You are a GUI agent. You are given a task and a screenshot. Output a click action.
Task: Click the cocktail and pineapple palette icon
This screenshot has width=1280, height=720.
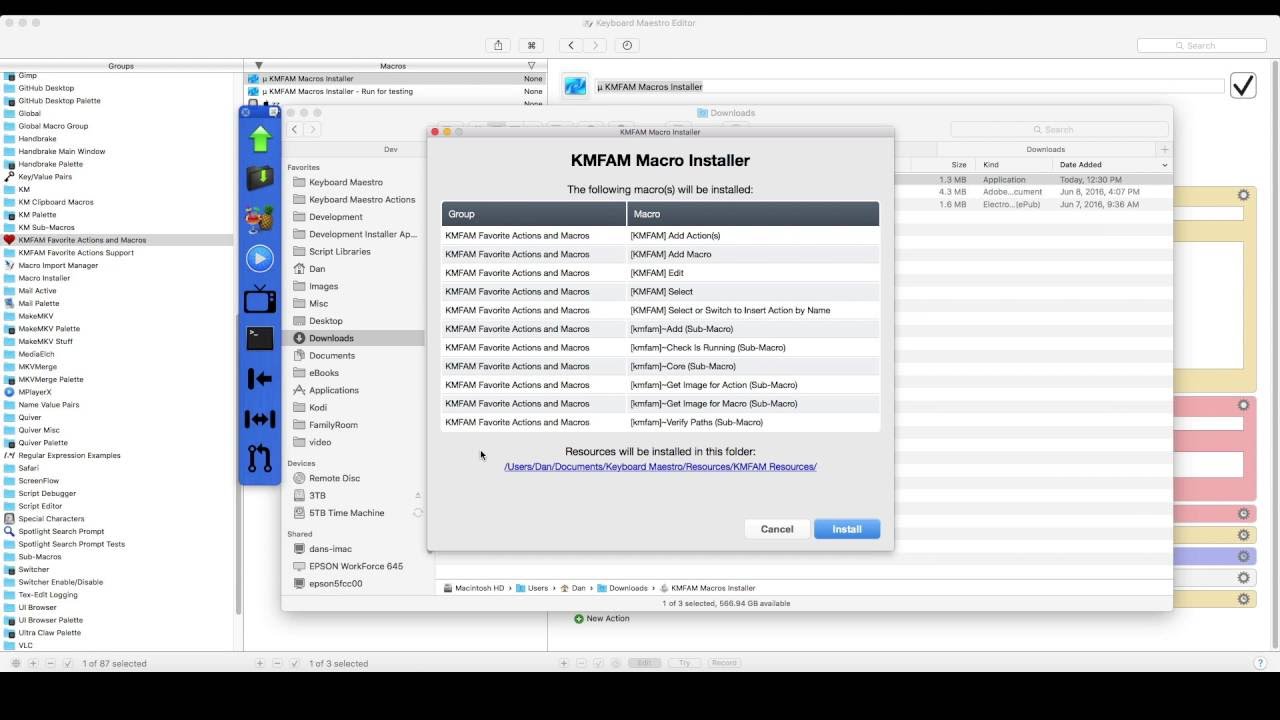coord(260,219)
